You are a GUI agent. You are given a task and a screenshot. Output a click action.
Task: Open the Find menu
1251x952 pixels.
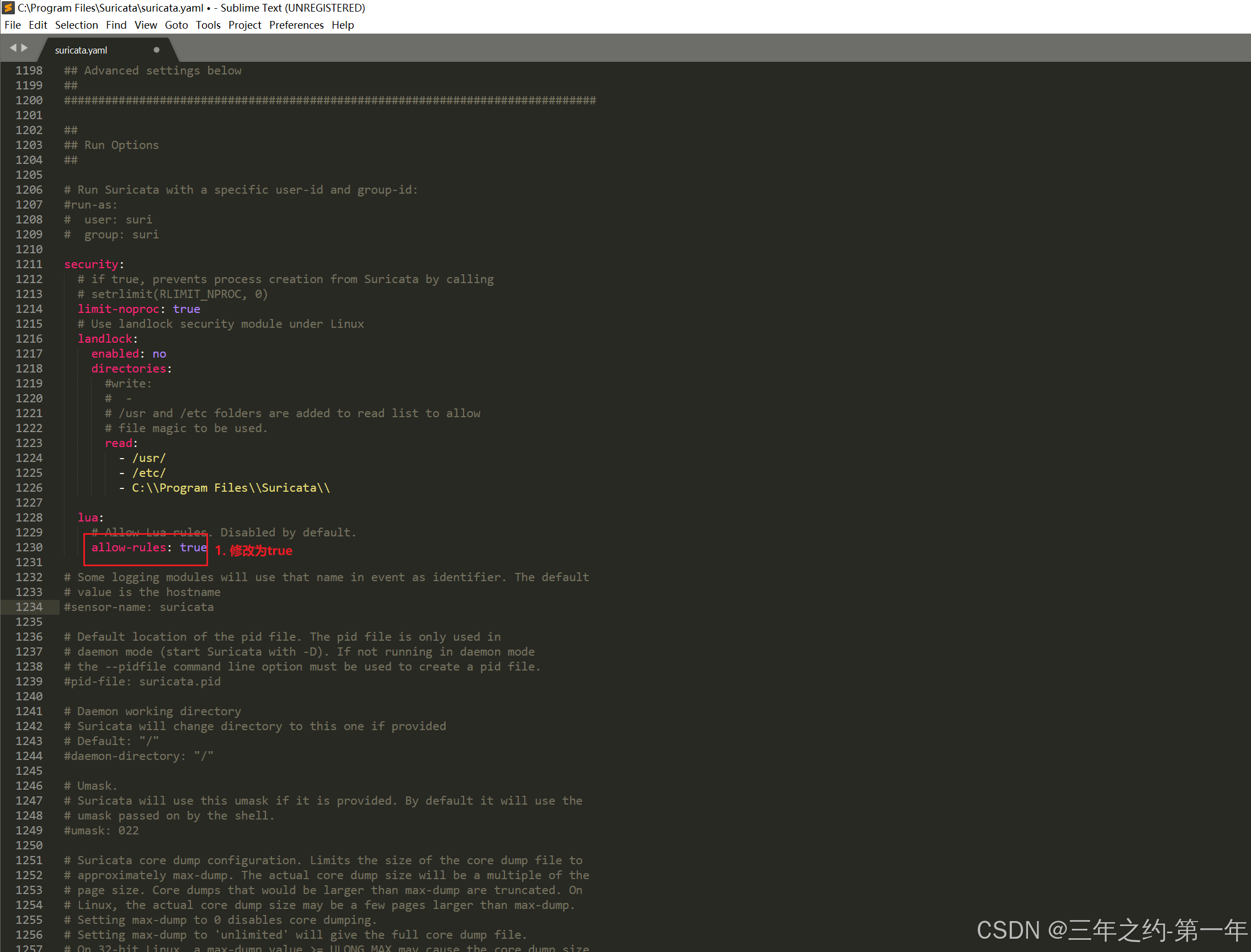116,25
